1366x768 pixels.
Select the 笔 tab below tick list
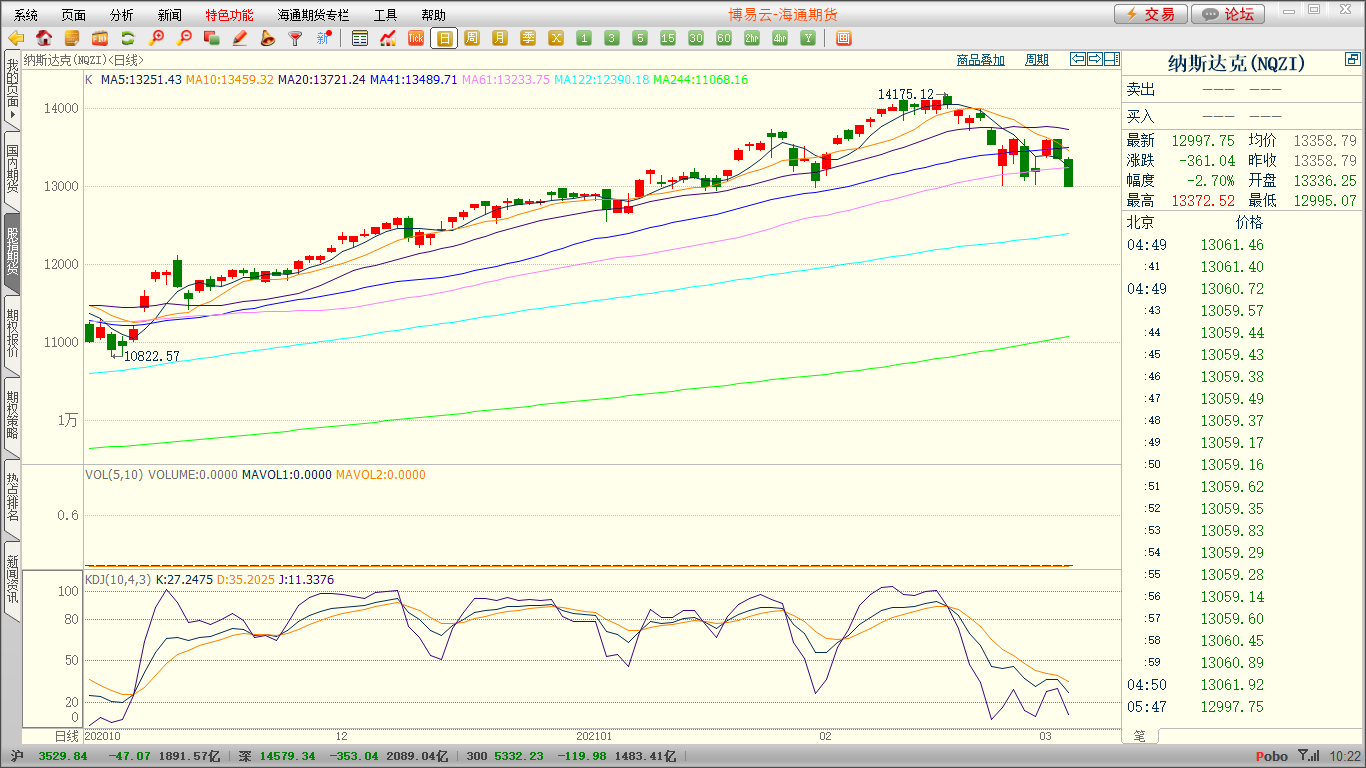coord(1140,736)
